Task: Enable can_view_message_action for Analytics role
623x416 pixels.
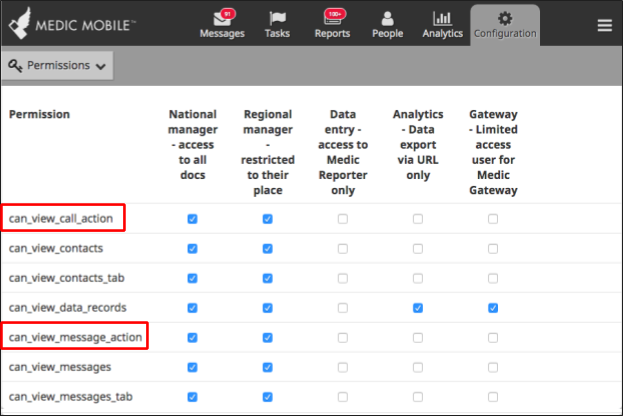Action: point(418,338)
